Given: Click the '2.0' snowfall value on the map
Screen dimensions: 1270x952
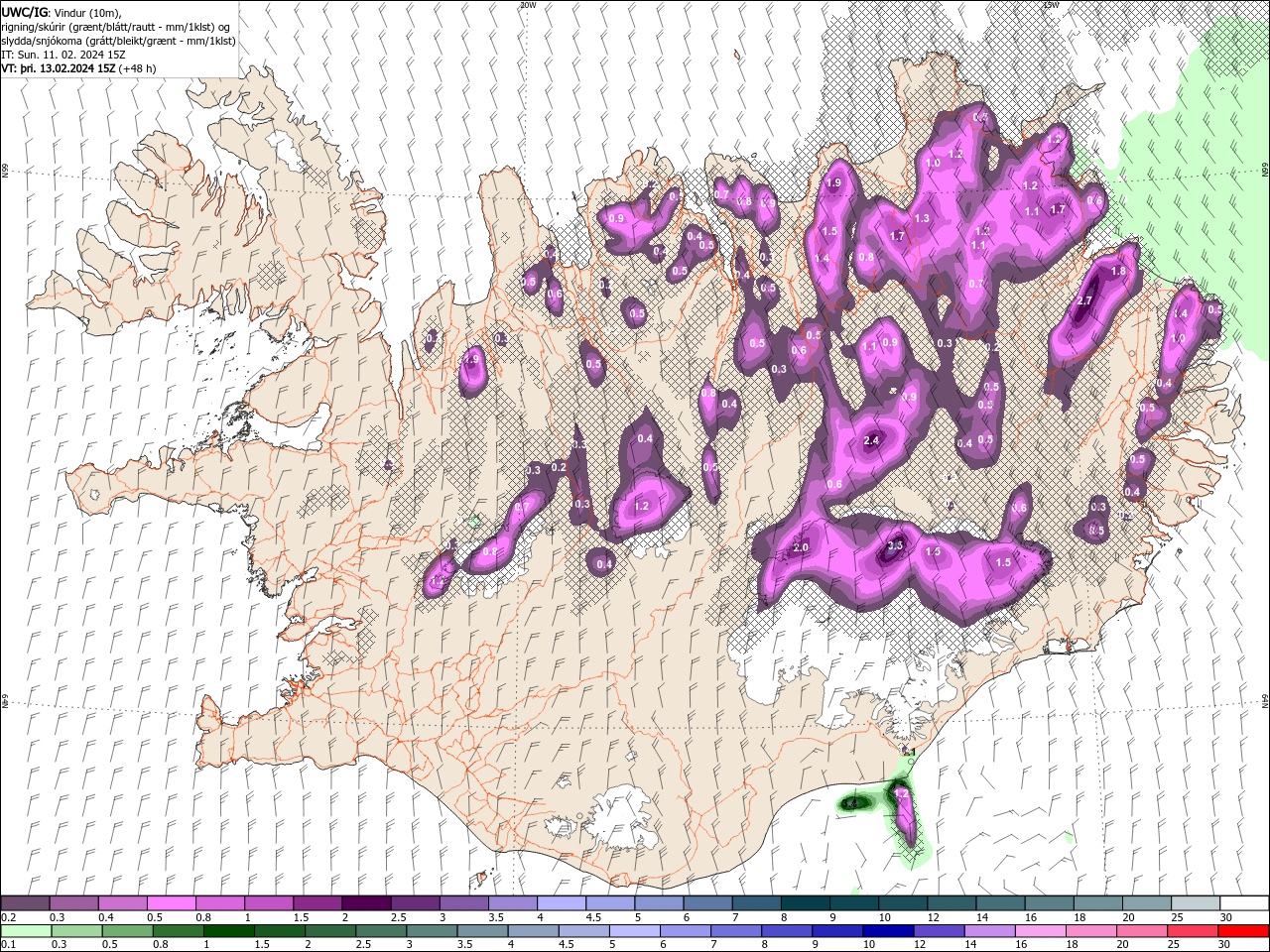Looking at the screenshot, I should [x=802, y=547].
